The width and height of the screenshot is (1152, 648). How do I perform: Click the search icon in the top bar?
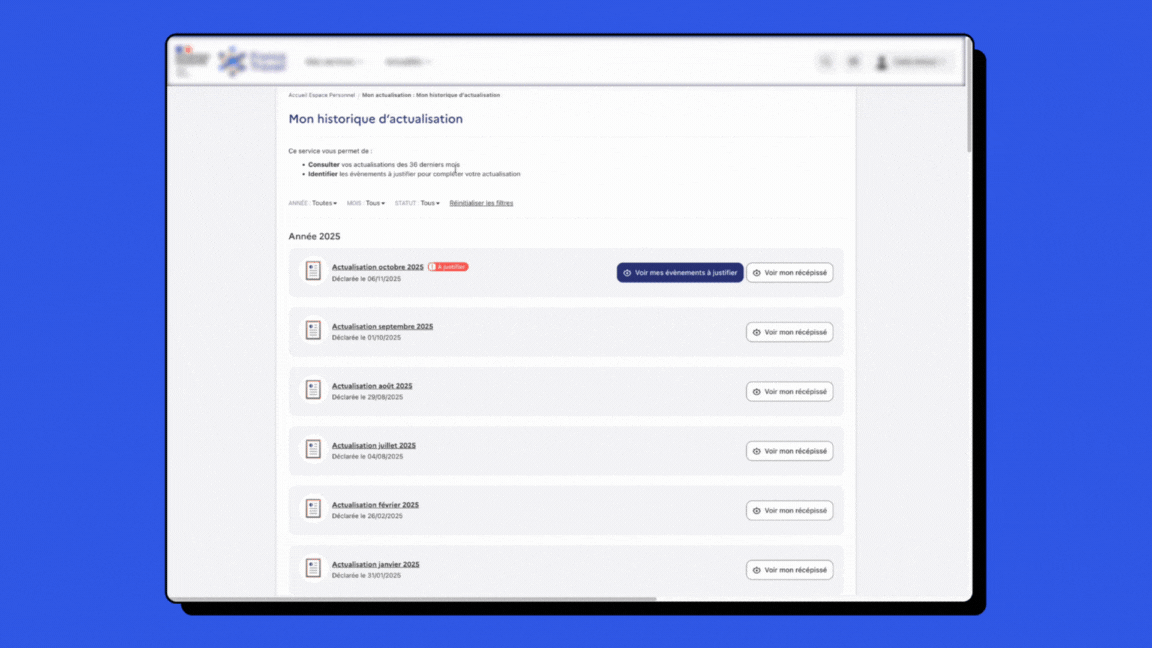(826, 62)
